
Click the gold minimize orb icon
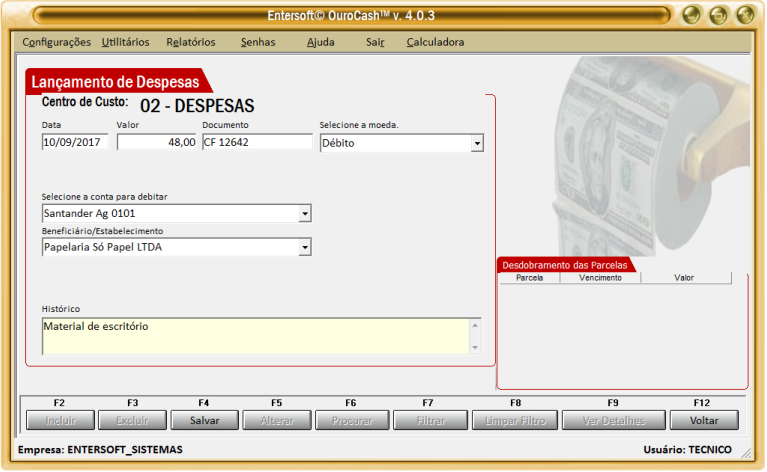click(691, 15)
